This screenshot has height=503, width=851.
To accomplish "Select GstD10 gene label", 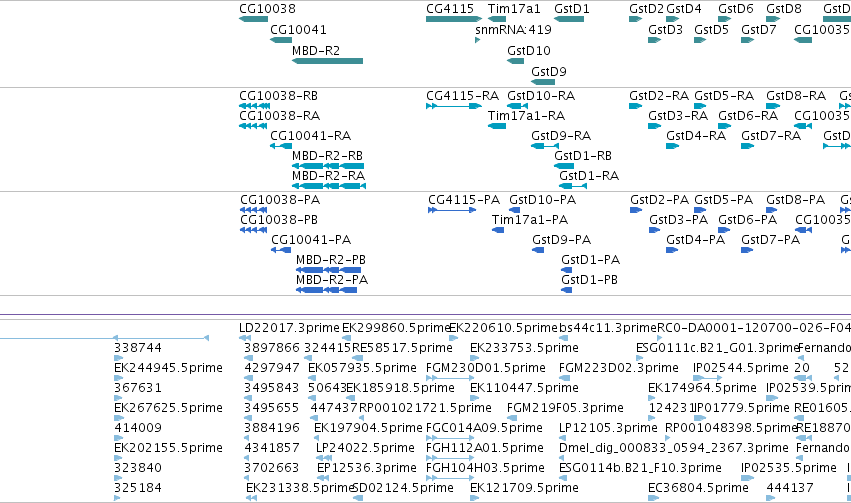I will point(529,50).
